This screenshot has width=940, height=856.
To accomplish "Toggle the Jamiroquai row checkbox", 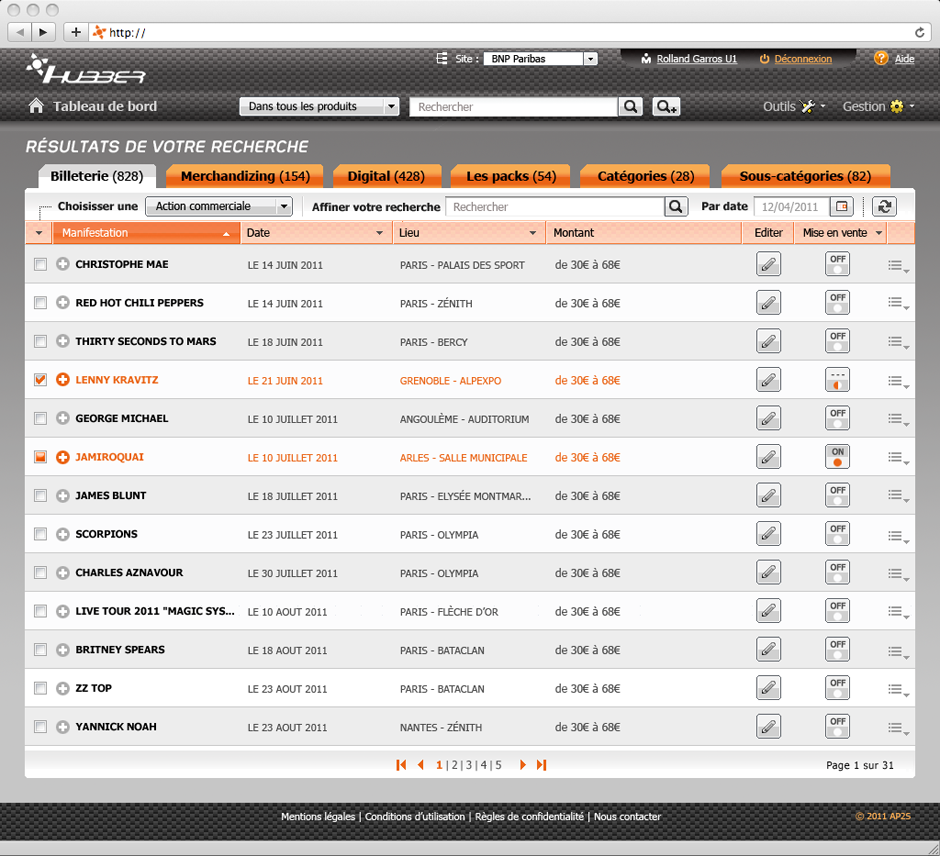I will (40, 457).
